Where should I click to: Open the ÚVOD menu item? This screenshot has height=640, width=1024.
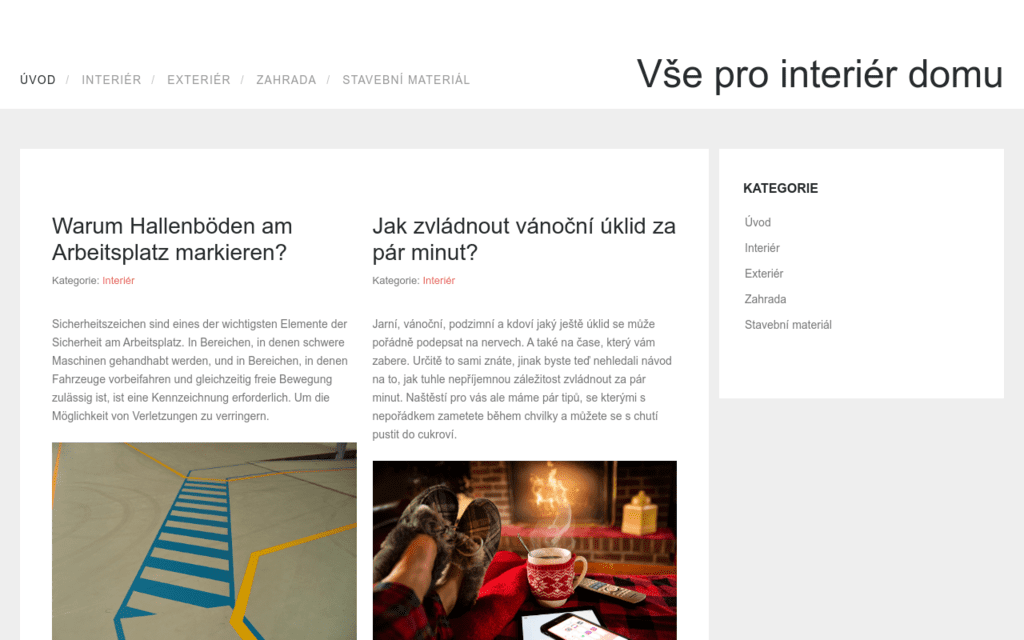coord(38,80)
